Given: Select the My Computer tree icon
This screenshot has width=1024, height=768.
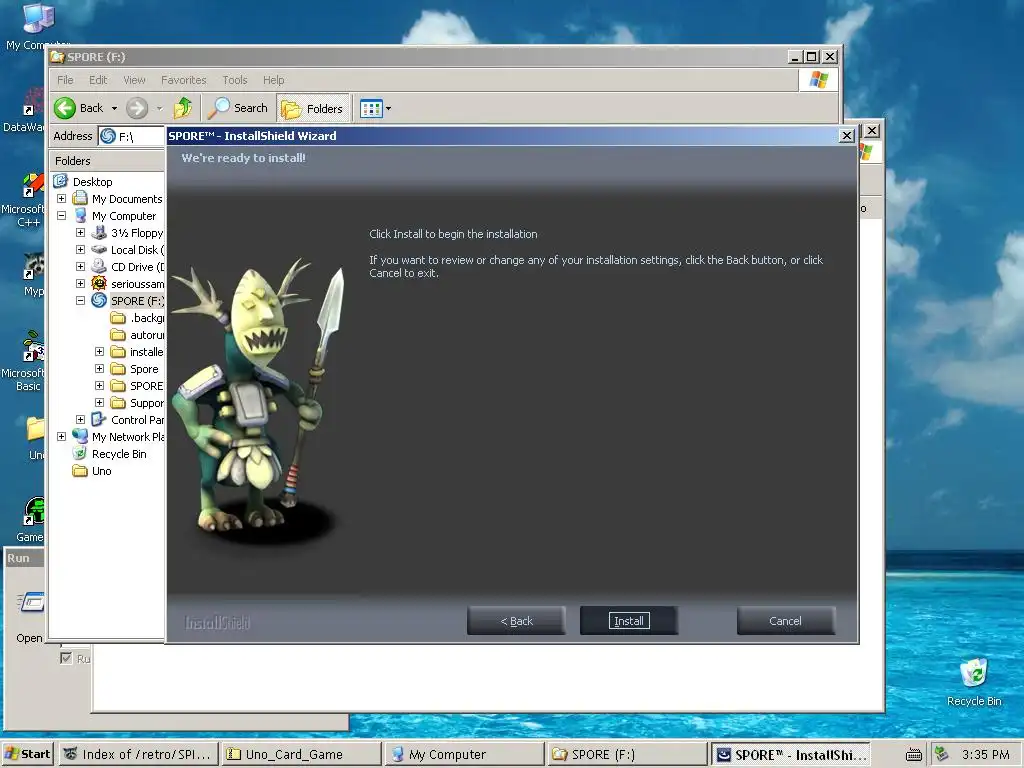Looking at the screenshot, I should click(x=80, y=215).
